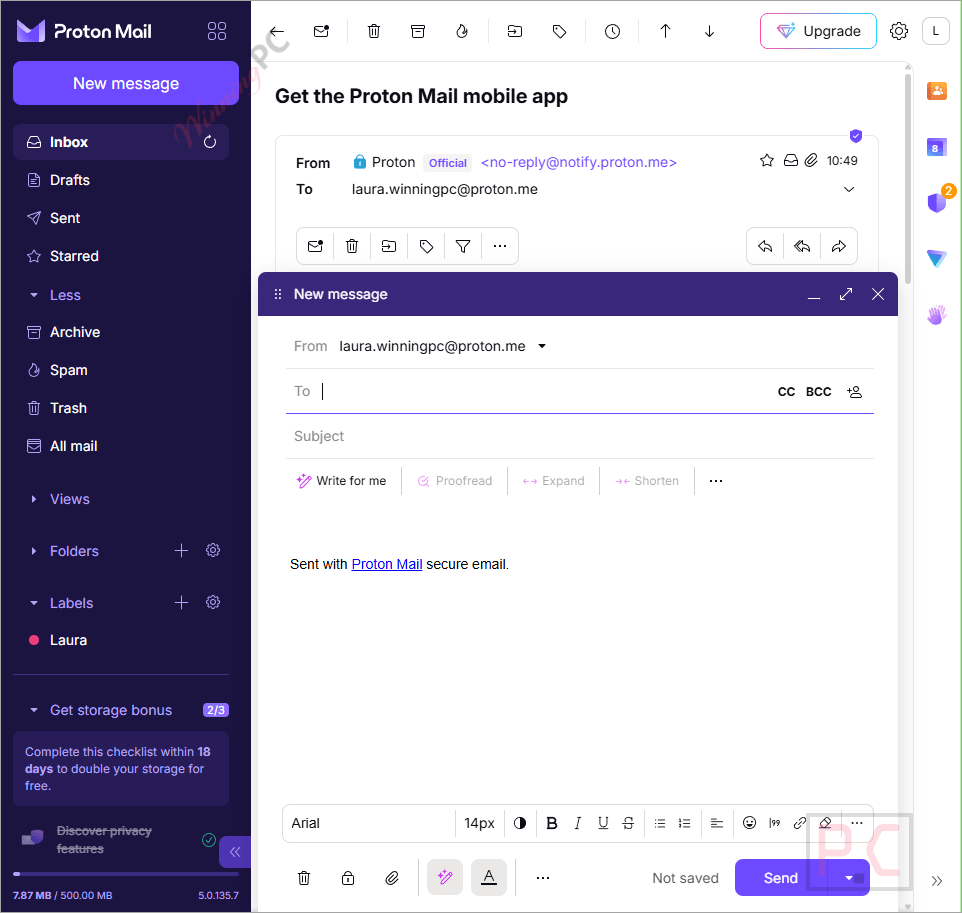Image resolution: width=962 pixels, height=913 pixels.
Task: Go to previous message up arrow
Action: pyautogui.click(x=665, y=31)
